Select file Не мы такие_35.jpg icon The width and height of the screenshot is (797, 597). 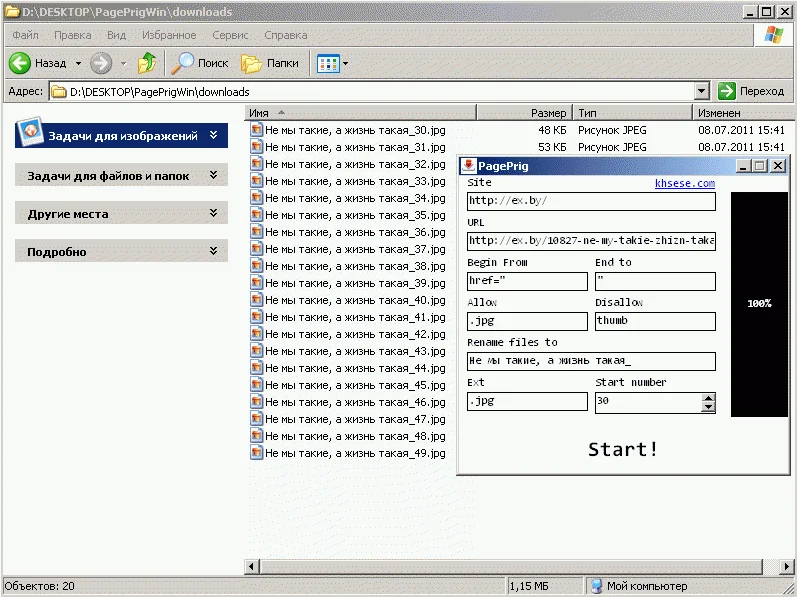pyautogui.click(x=256, y=215)
